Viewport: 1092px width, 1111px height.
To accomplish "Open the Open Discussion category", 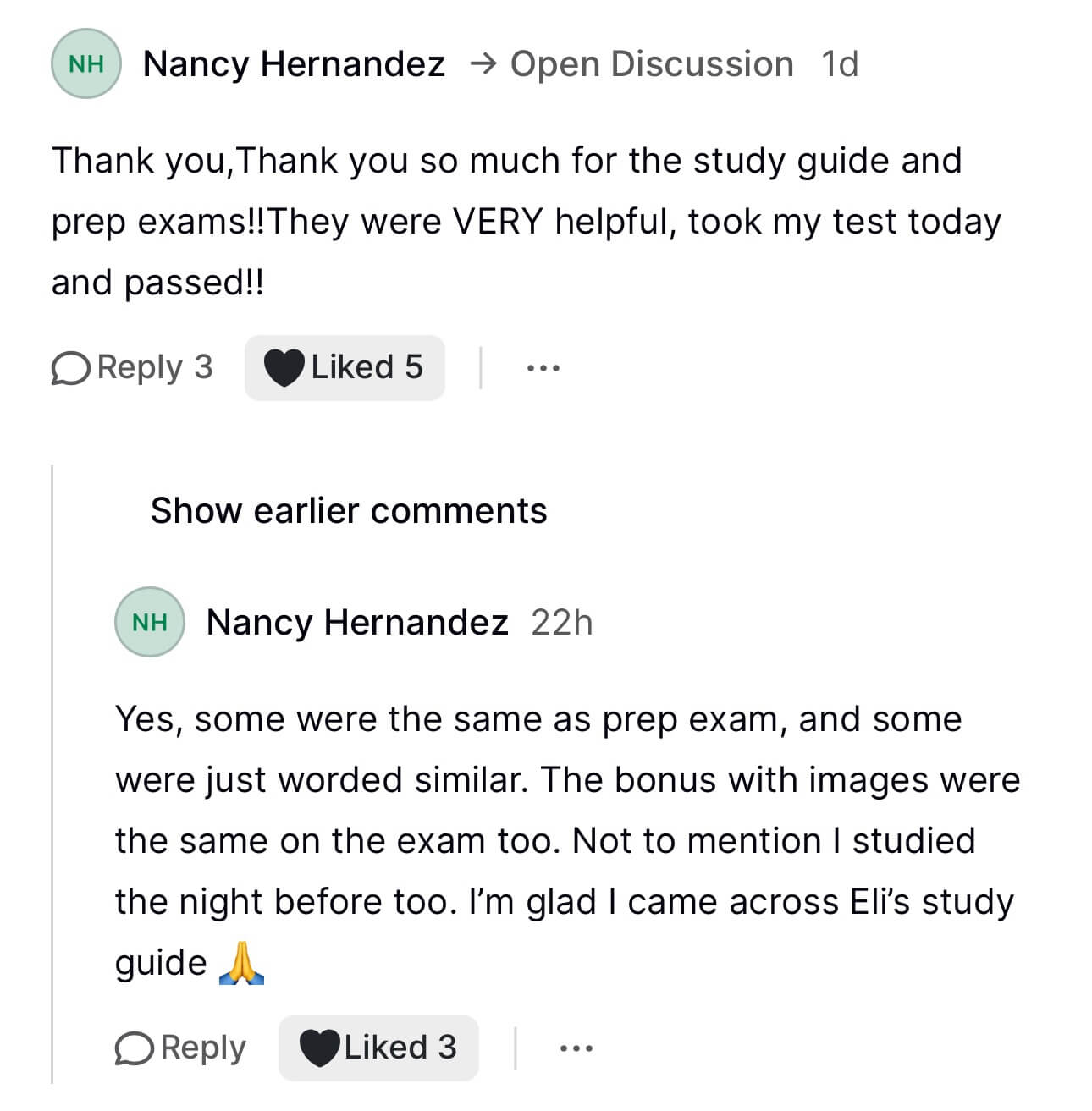I will pyautogui.click(x=652, y=64).
